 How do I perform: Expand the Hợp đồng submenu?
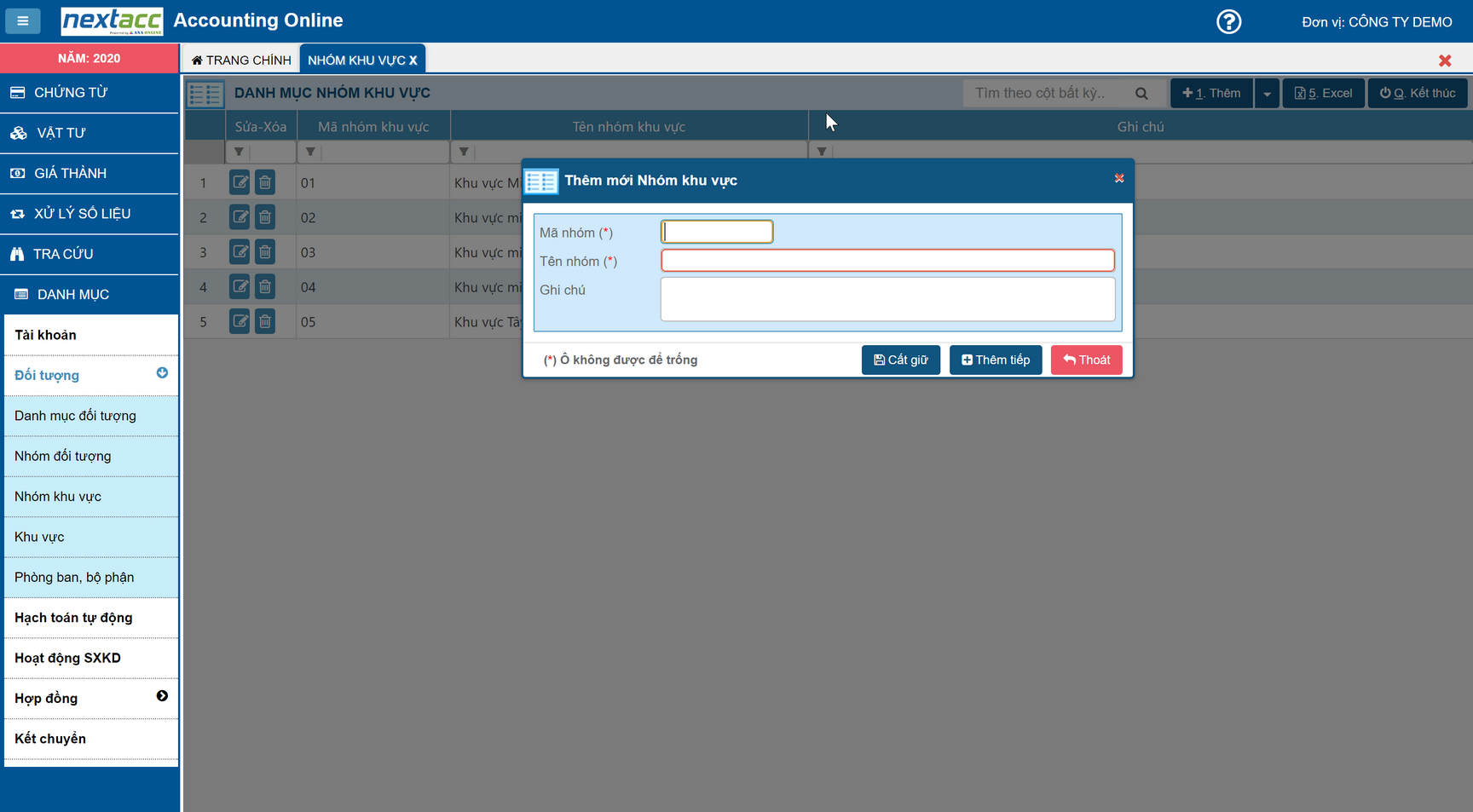click(x=162, y=696)
